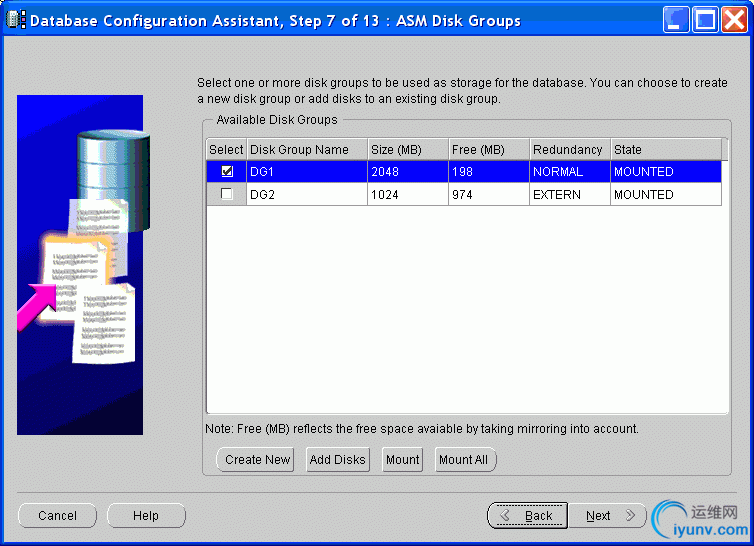Click the Select column header

[226, 150]
